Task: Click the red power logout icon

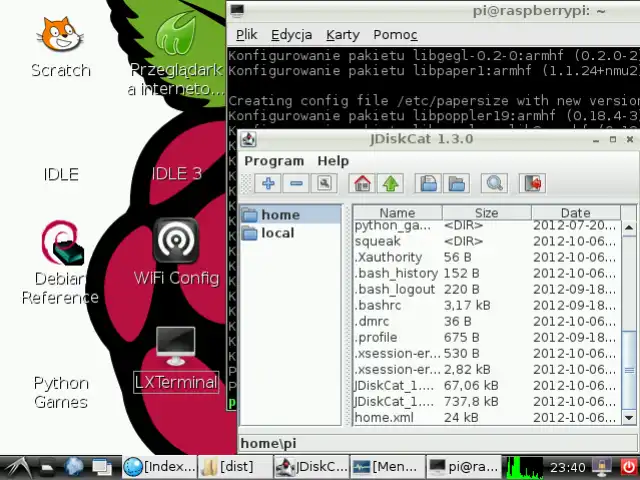Action: pos(629,467)
